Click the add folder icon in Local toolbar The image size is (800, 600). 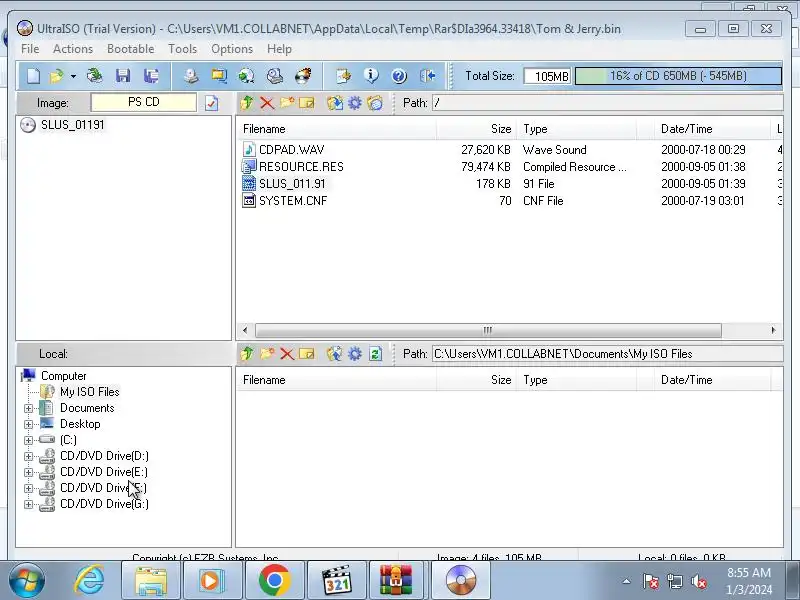click(335, 354)
